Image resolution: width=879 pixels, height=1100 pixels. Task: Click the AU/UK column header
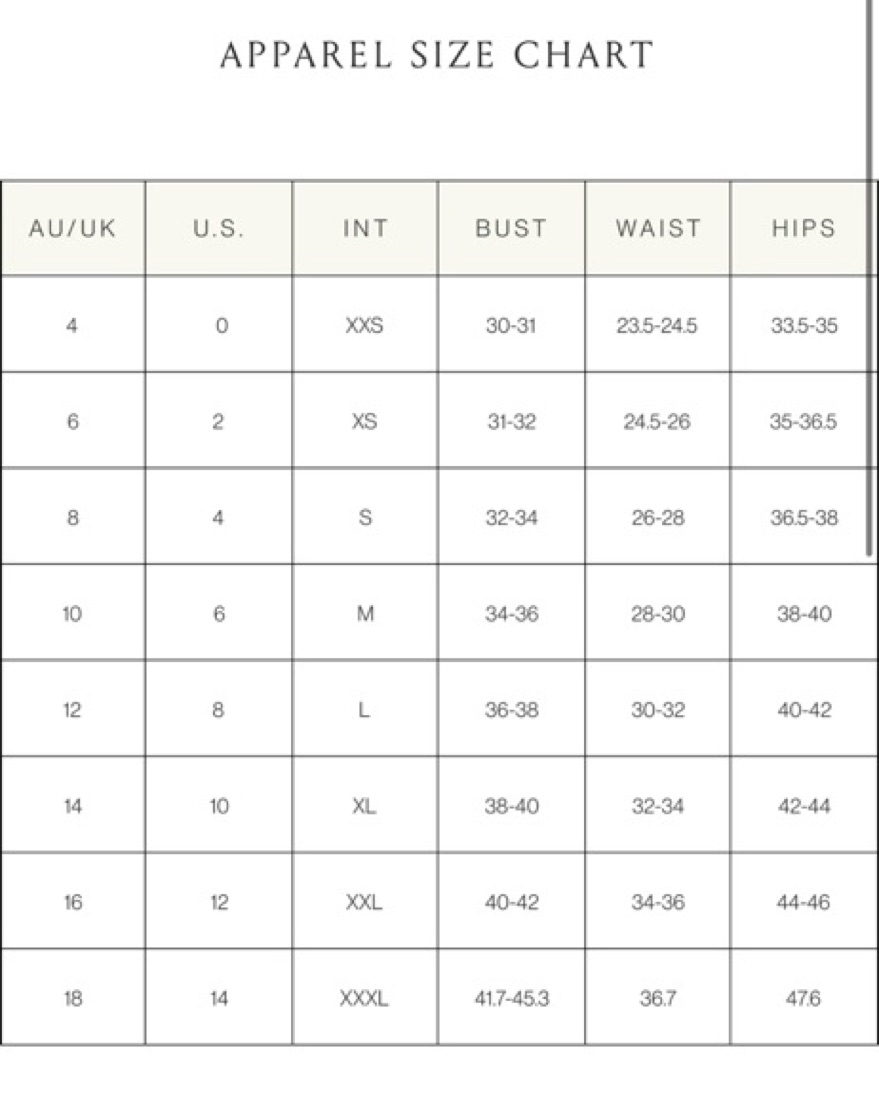coord(73,228)
